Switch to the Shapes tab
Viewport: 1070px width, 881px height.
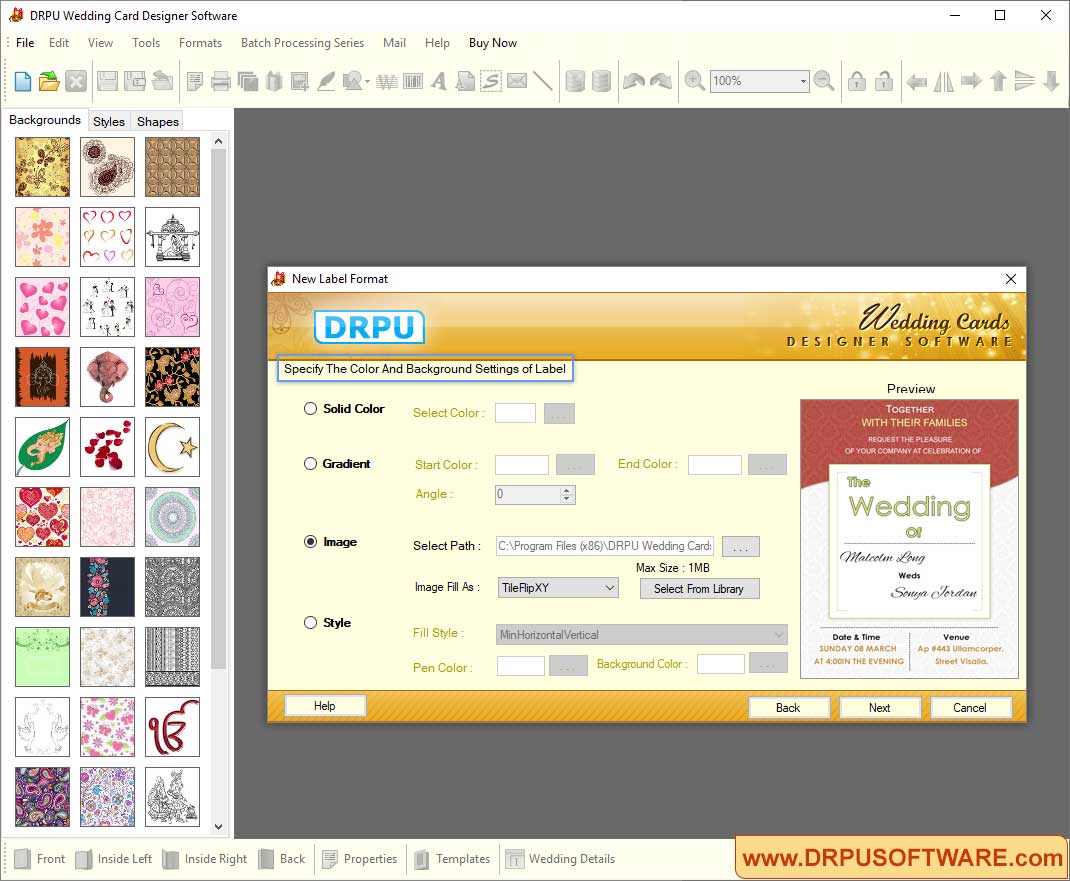click(x=158, y=121)
